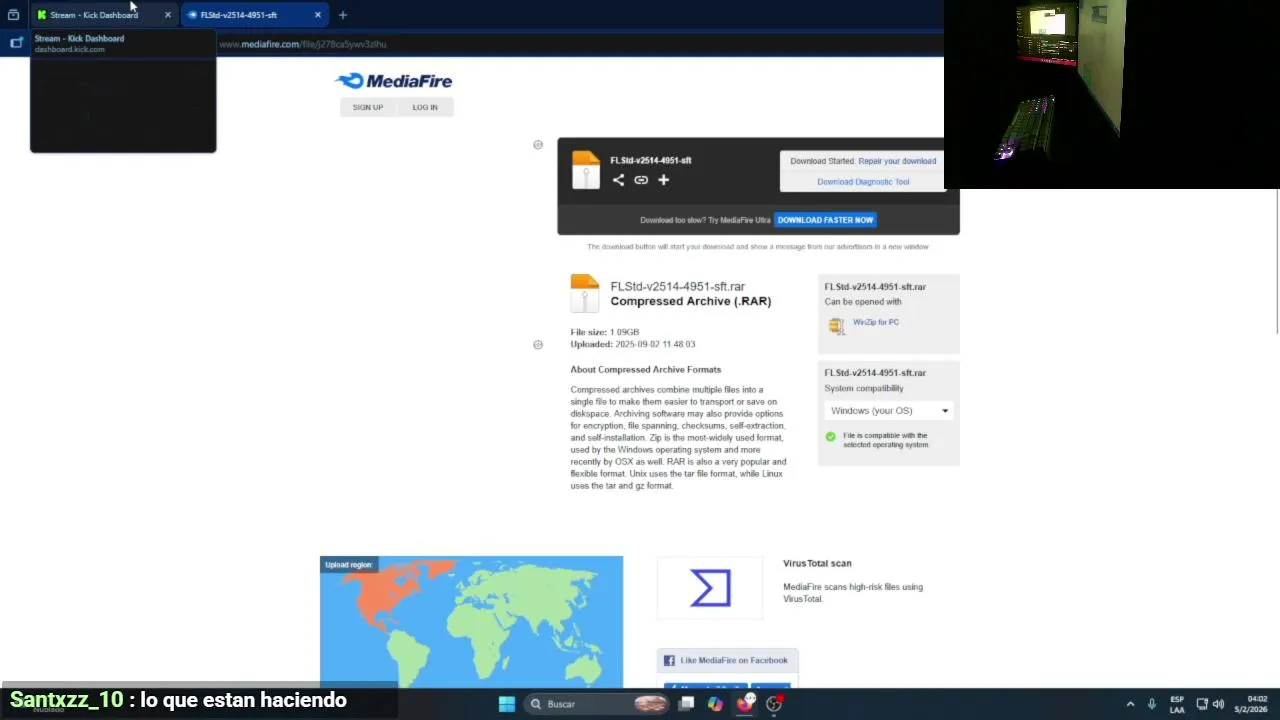Open the browser icon in the taskbar
Screen dimensions: 1280x720
point(745,704)
